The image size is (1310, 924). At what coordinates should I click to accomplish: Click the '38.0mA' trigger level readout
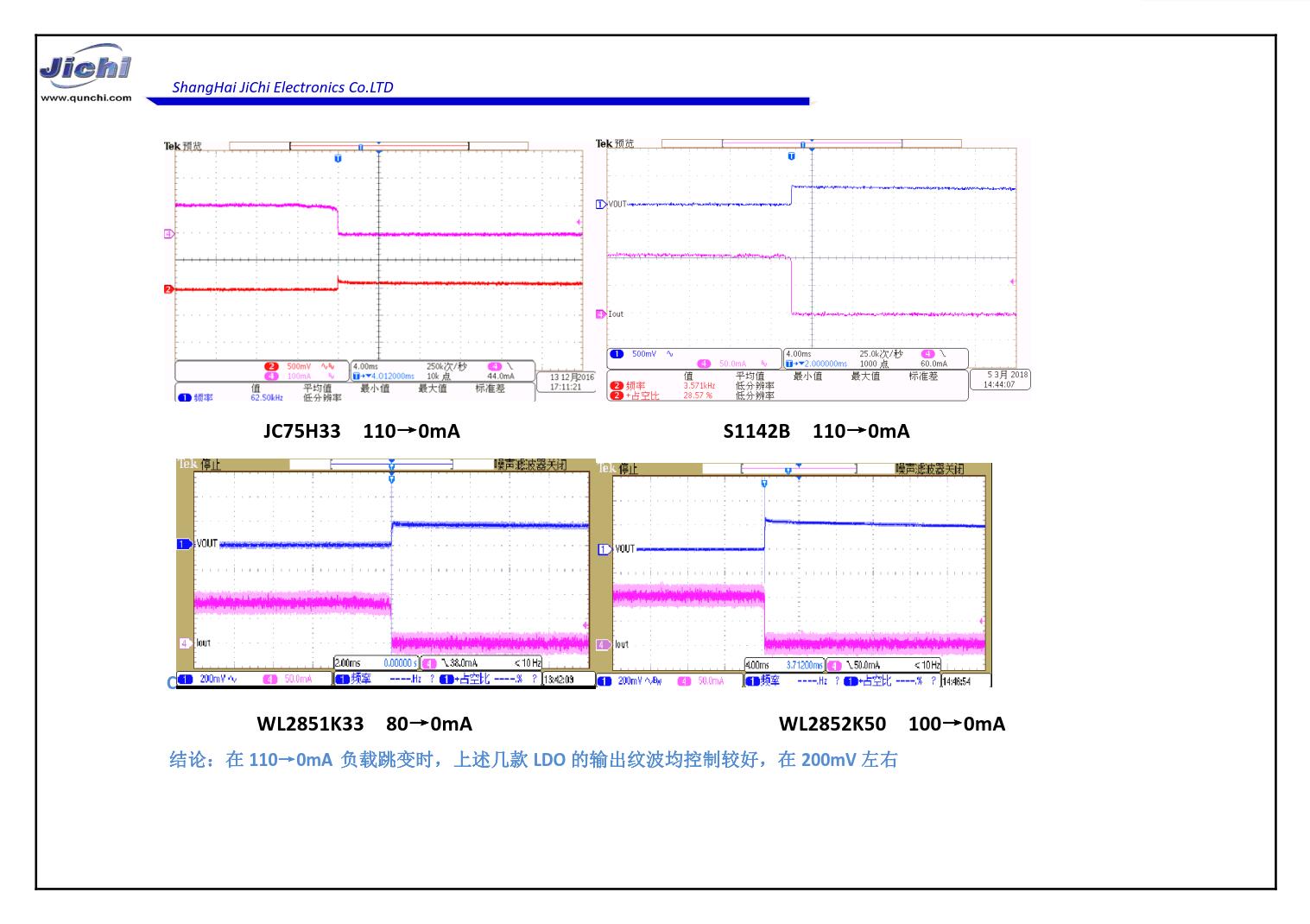(464, 663)
